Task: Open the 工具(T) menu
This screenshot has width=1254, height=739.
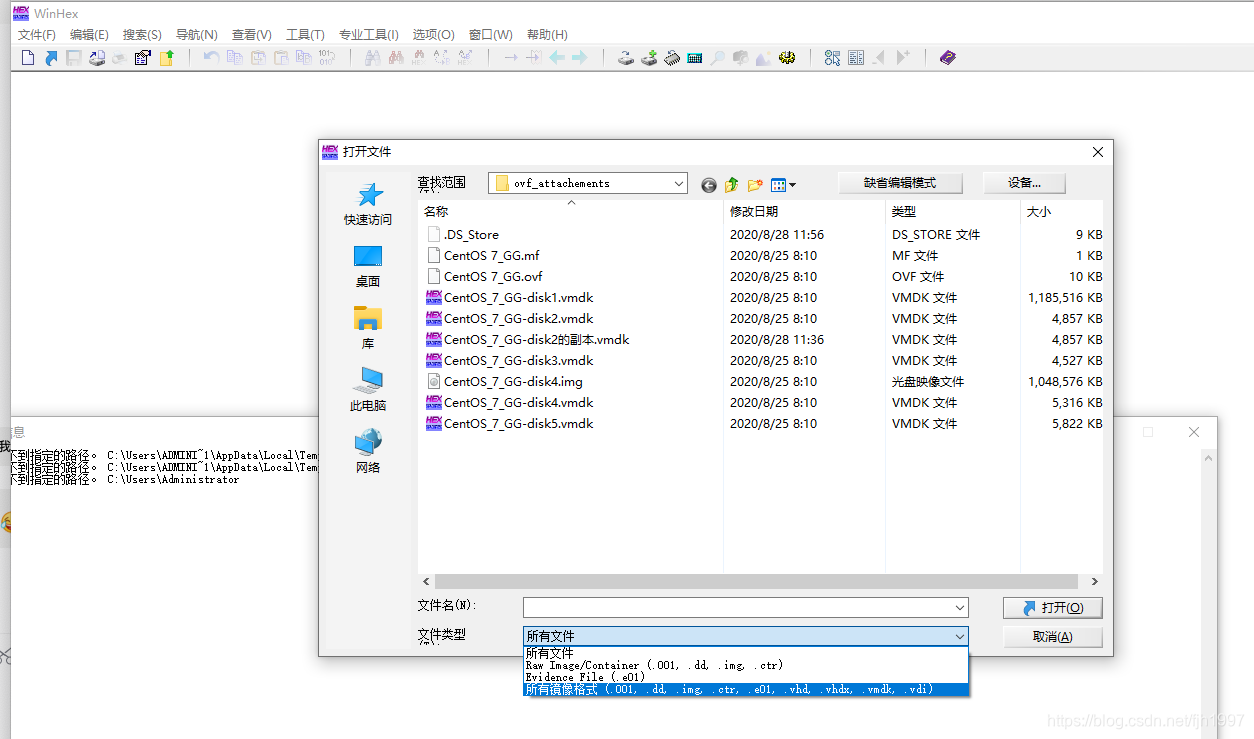Action: click(305, 35)
